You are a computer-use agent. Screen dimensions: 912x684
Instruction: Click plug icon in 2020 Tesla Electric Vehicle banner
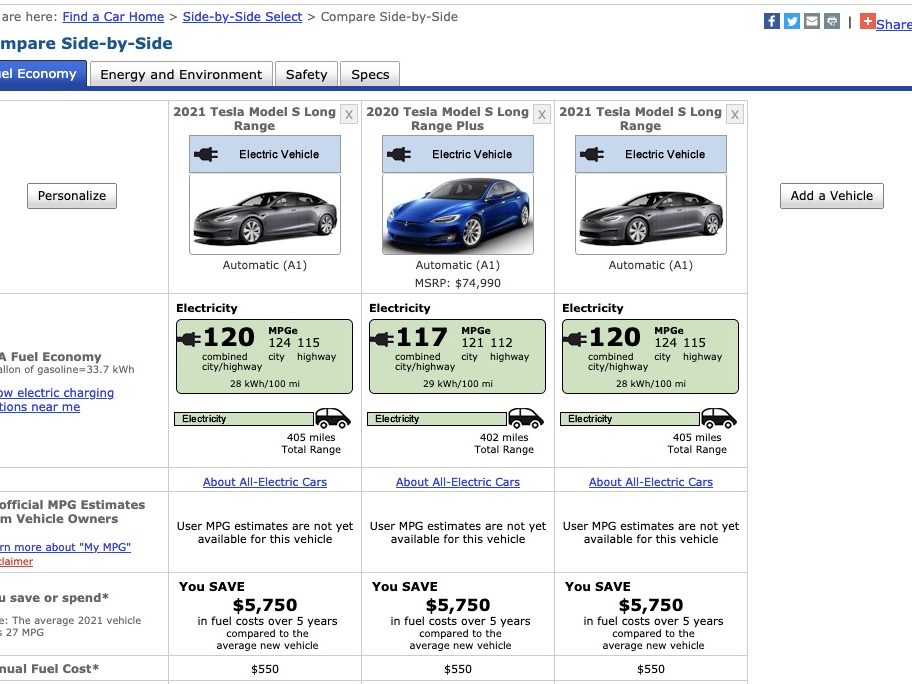click(x=399, y=154)
